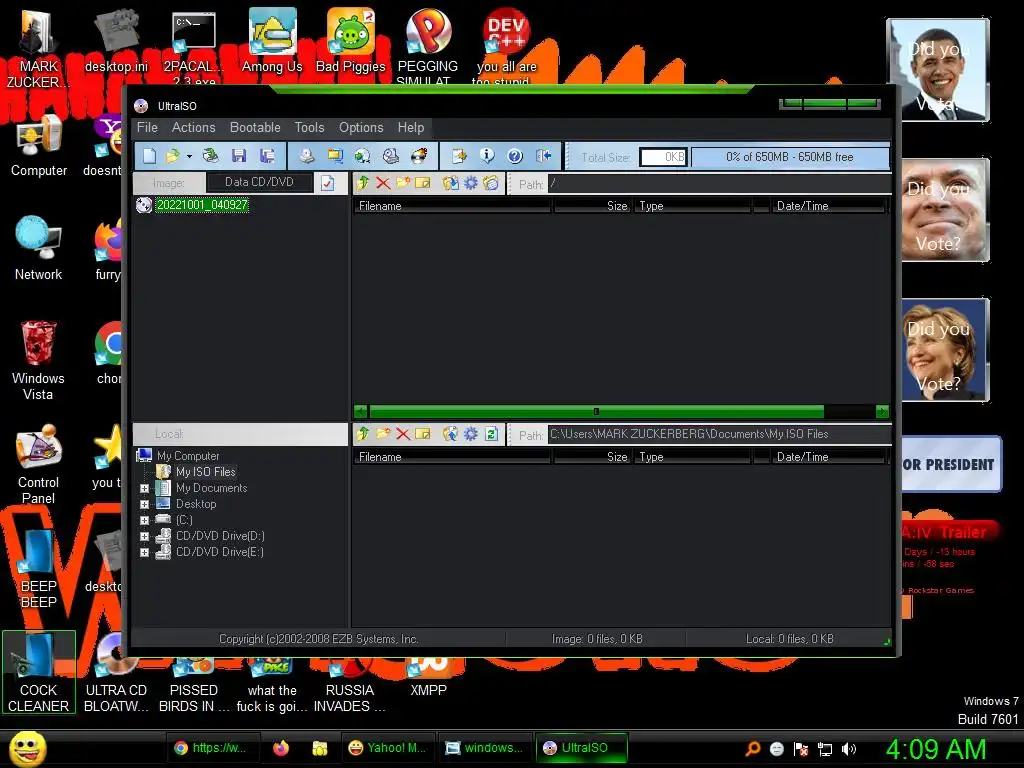
Task: Click the document with star toolbar icon
Action: click(459, 156)
